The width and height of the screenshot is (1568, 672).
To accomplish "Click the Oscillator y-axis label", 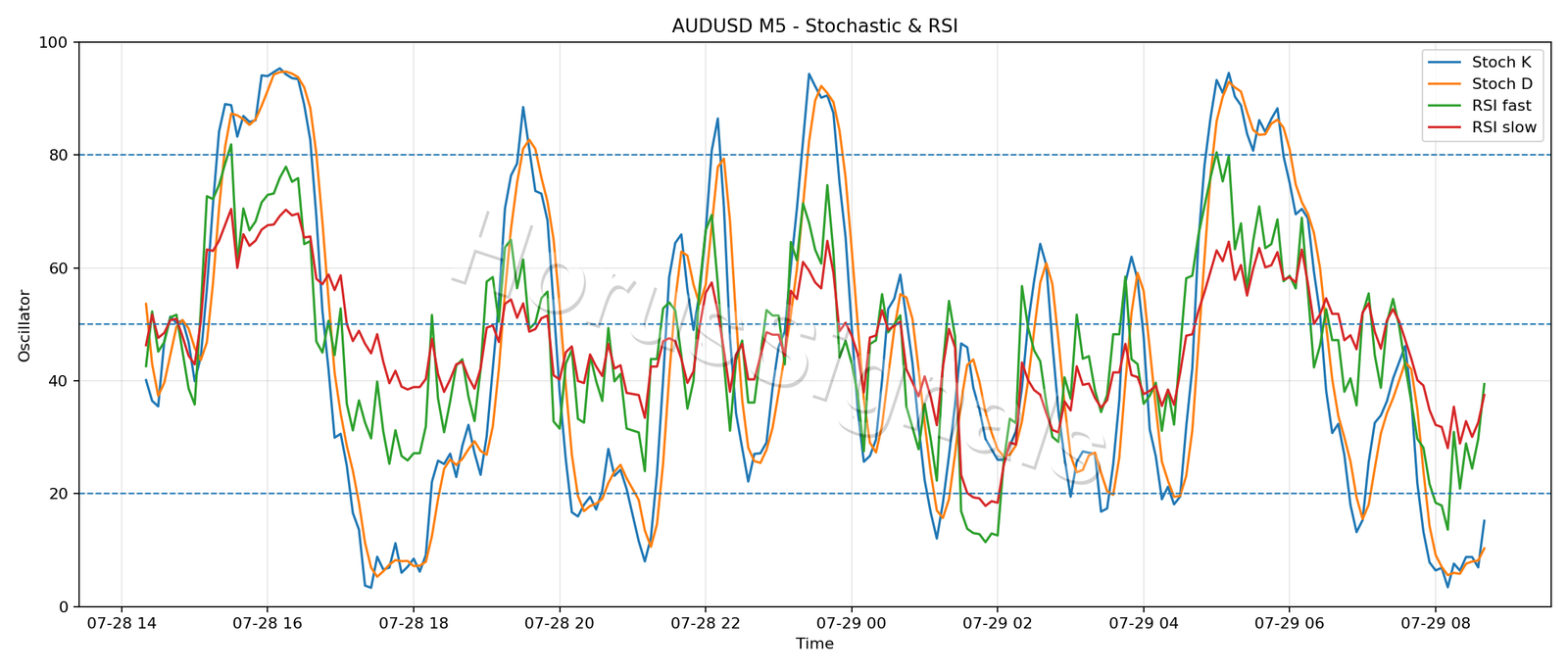I will (x=24, y=325).
